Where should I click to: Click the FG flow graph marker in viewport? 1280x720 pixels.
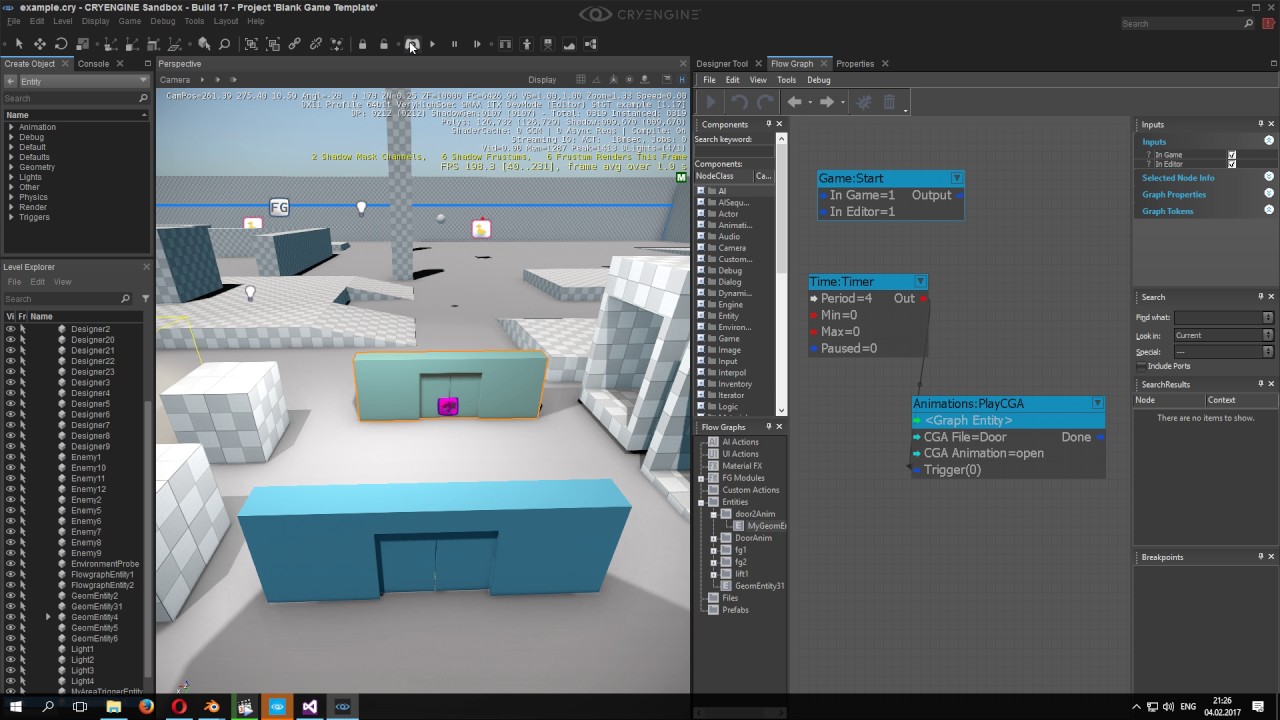(279, 207)
